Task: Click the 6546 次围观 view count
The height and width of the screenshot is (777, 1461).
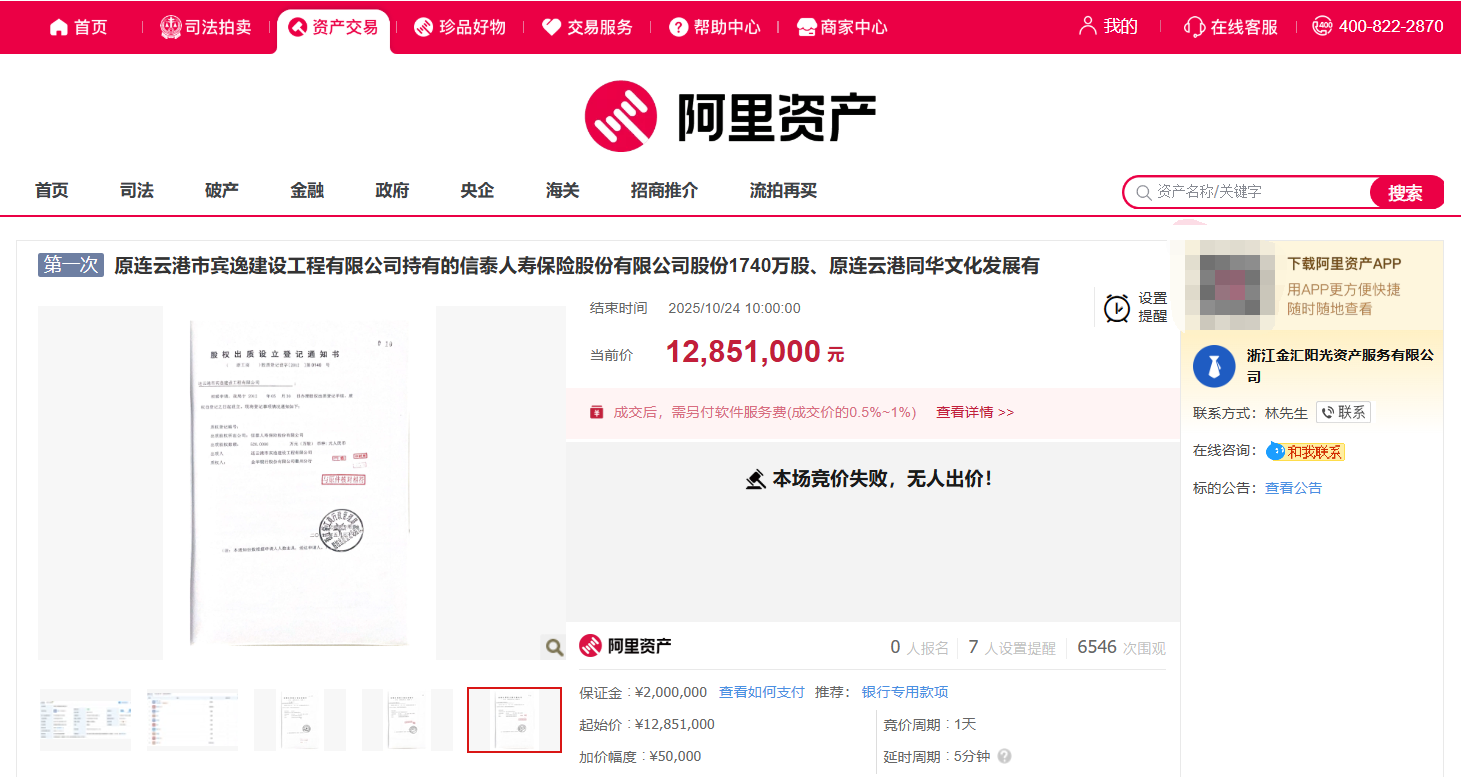Action: pos(1121,647)
